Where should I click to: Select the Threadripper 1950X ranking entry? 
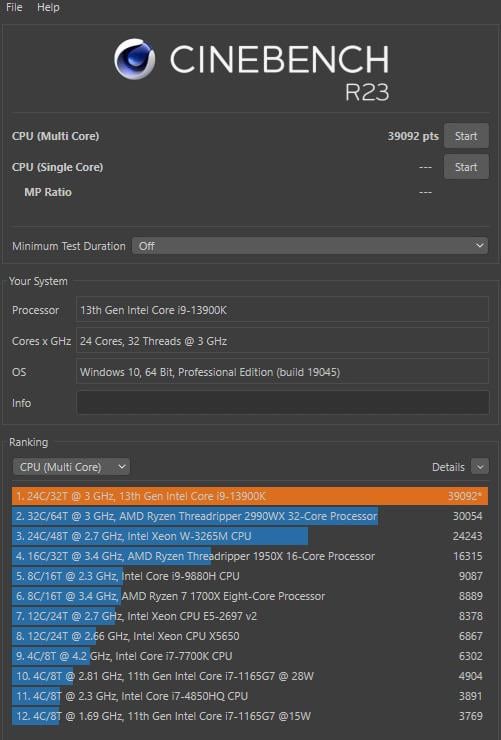click(250, 556)
